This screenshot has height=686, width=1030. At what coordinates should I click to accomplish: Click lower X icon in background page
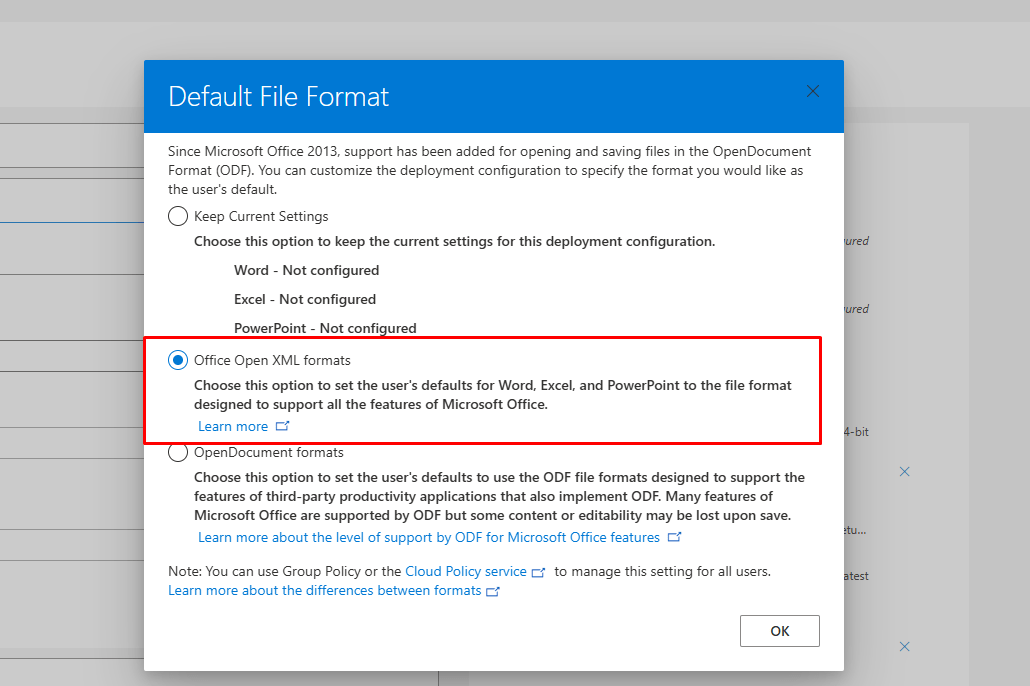click(905, 647)
